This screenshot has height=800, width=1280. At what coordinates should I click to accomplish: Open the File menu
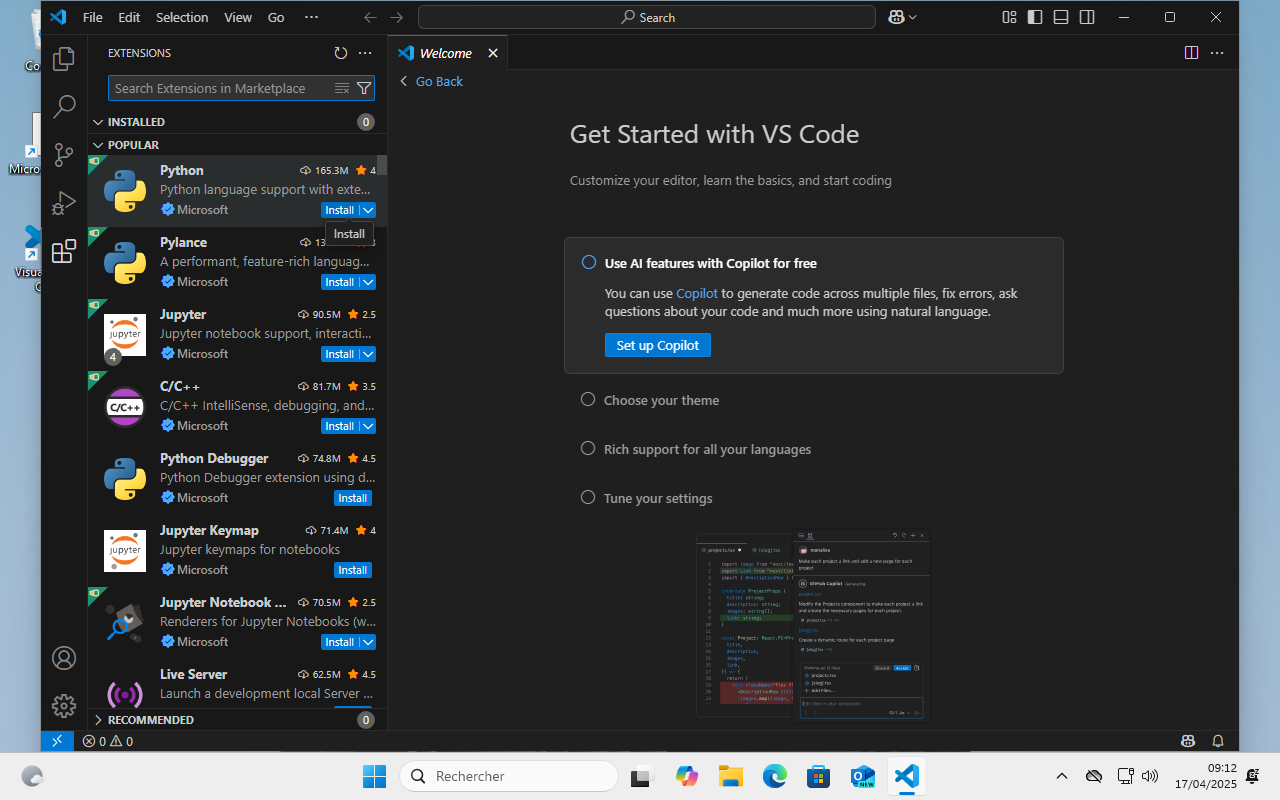93,17
